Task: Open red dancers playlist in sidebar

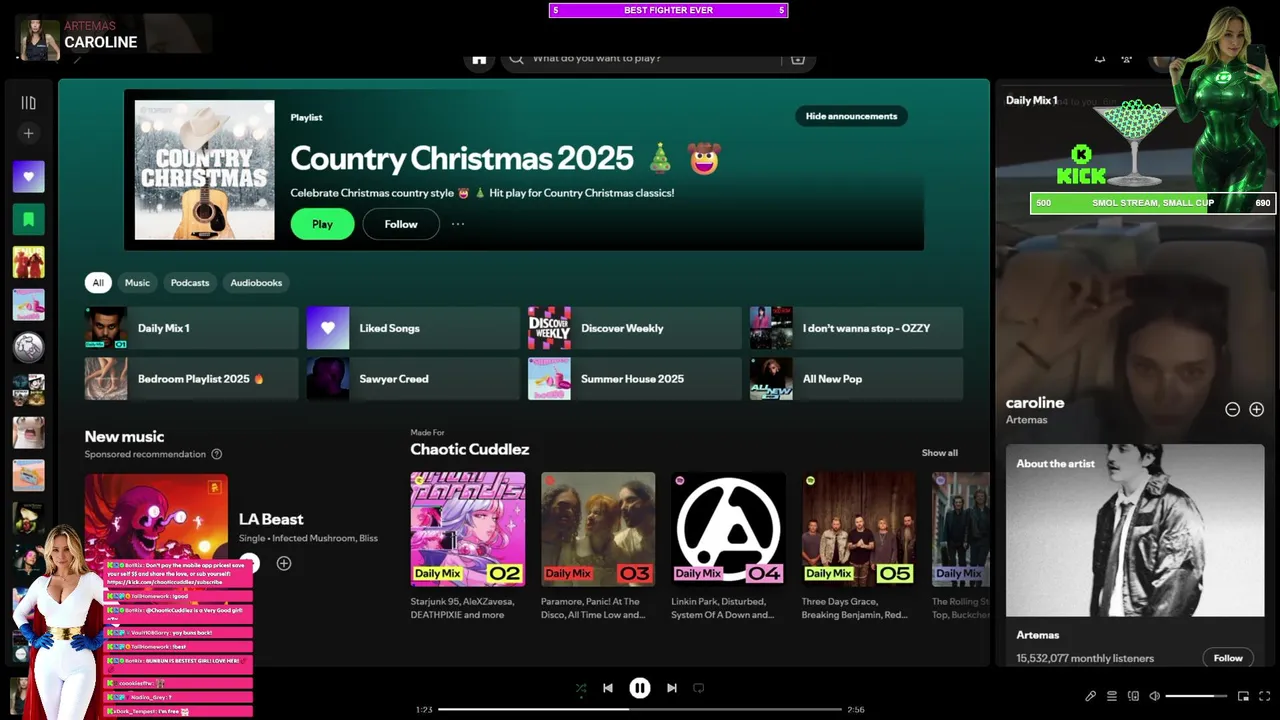Action: (x=28, y=262)
